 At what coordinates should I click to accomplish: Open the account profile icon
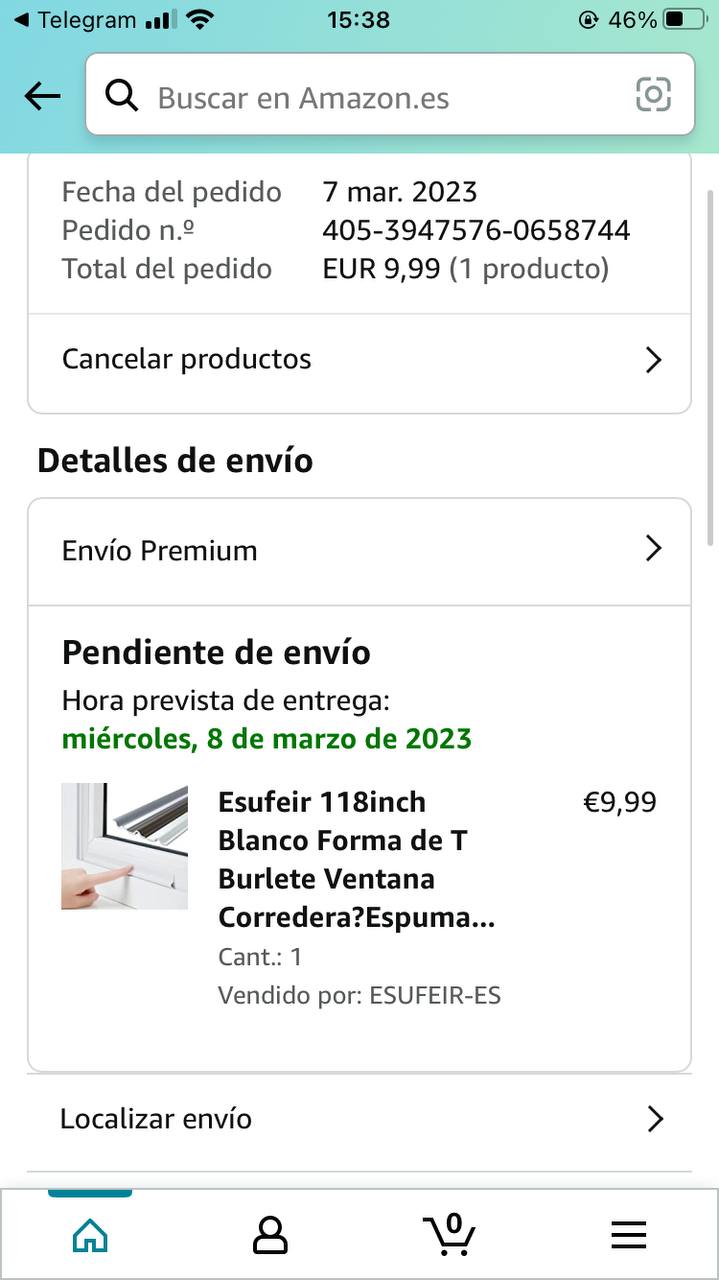[270, 1235]
